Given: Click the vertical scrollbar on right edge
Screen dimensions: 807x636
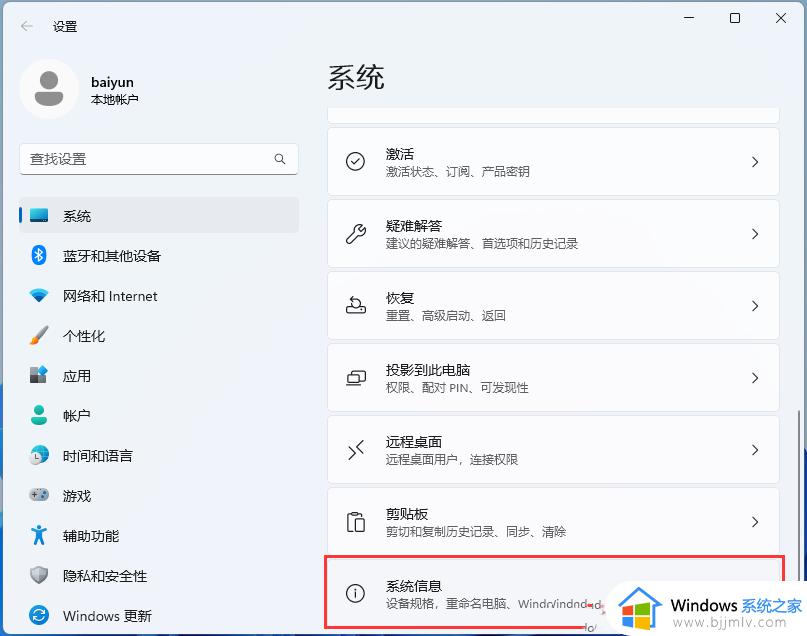Looking at the screenshot, I should click(x=798, y=494).
